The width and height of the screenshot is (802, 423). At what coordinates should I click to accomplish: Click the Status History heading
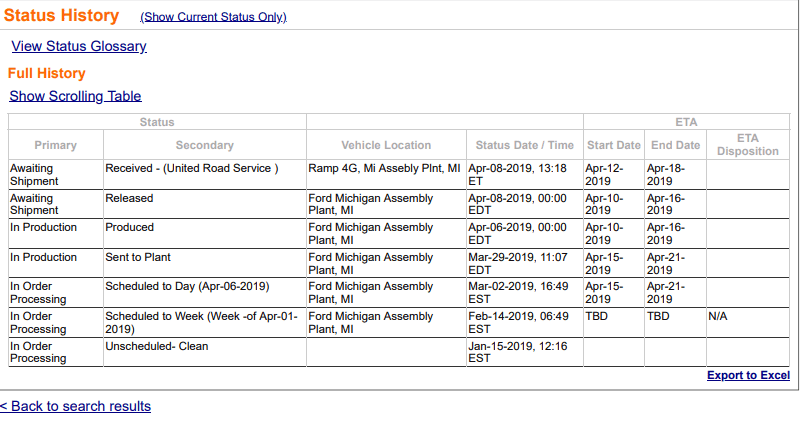61,15
